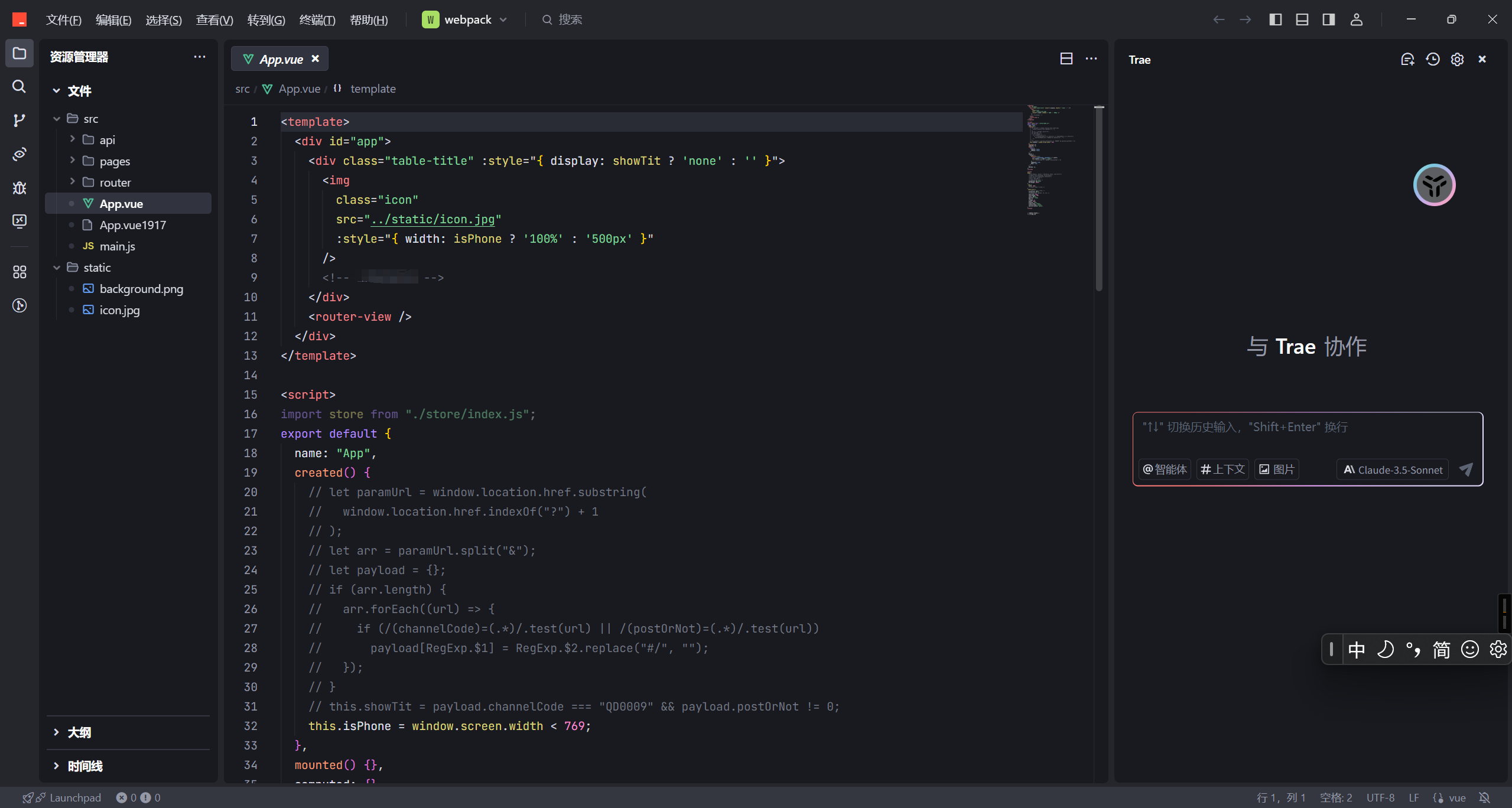Toggle the right side panel visibility

click(x=1328, y=19)
